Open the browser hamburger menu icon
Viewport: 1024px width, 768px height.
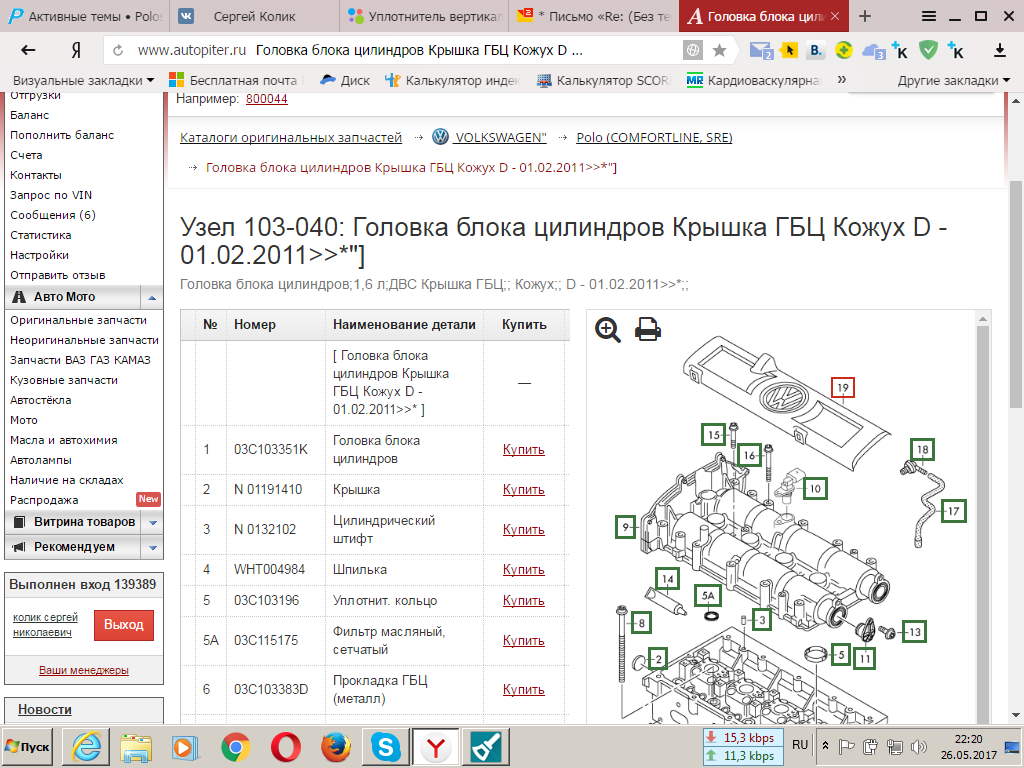tap(929, 16)
